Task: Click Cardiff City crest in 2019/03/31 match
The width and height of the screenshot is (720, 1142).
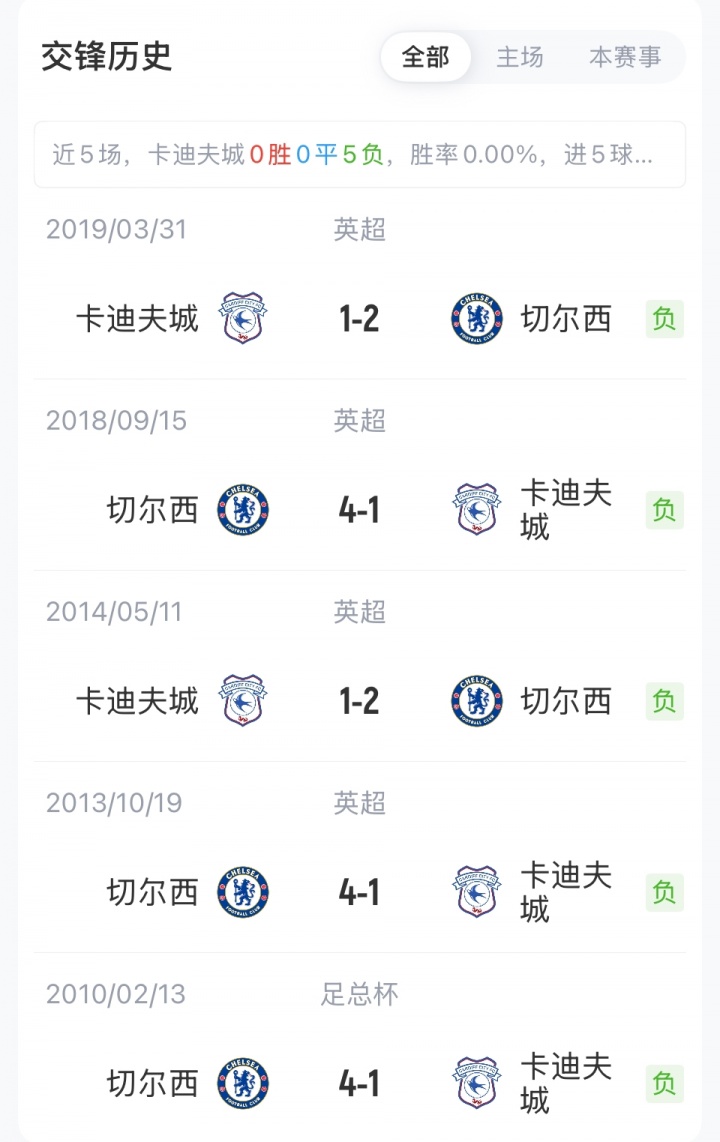Action: pyautogui.click(x=243, y=319)
